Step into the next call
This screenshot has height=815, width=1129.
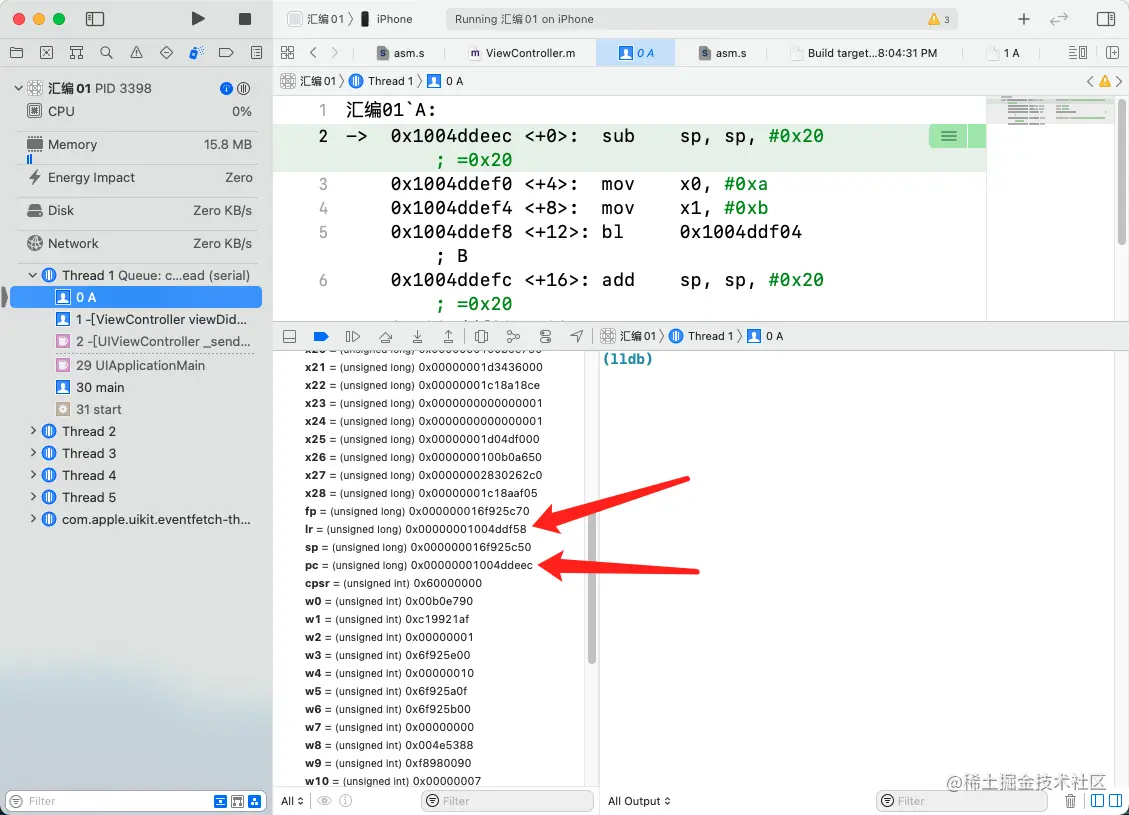(x=417, y=336)
